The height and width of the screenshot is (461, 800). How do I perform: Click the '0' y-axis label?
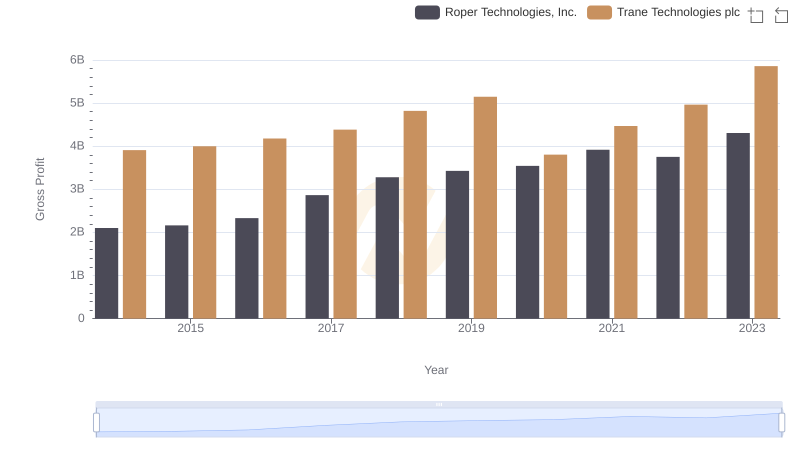click(81, 318)
